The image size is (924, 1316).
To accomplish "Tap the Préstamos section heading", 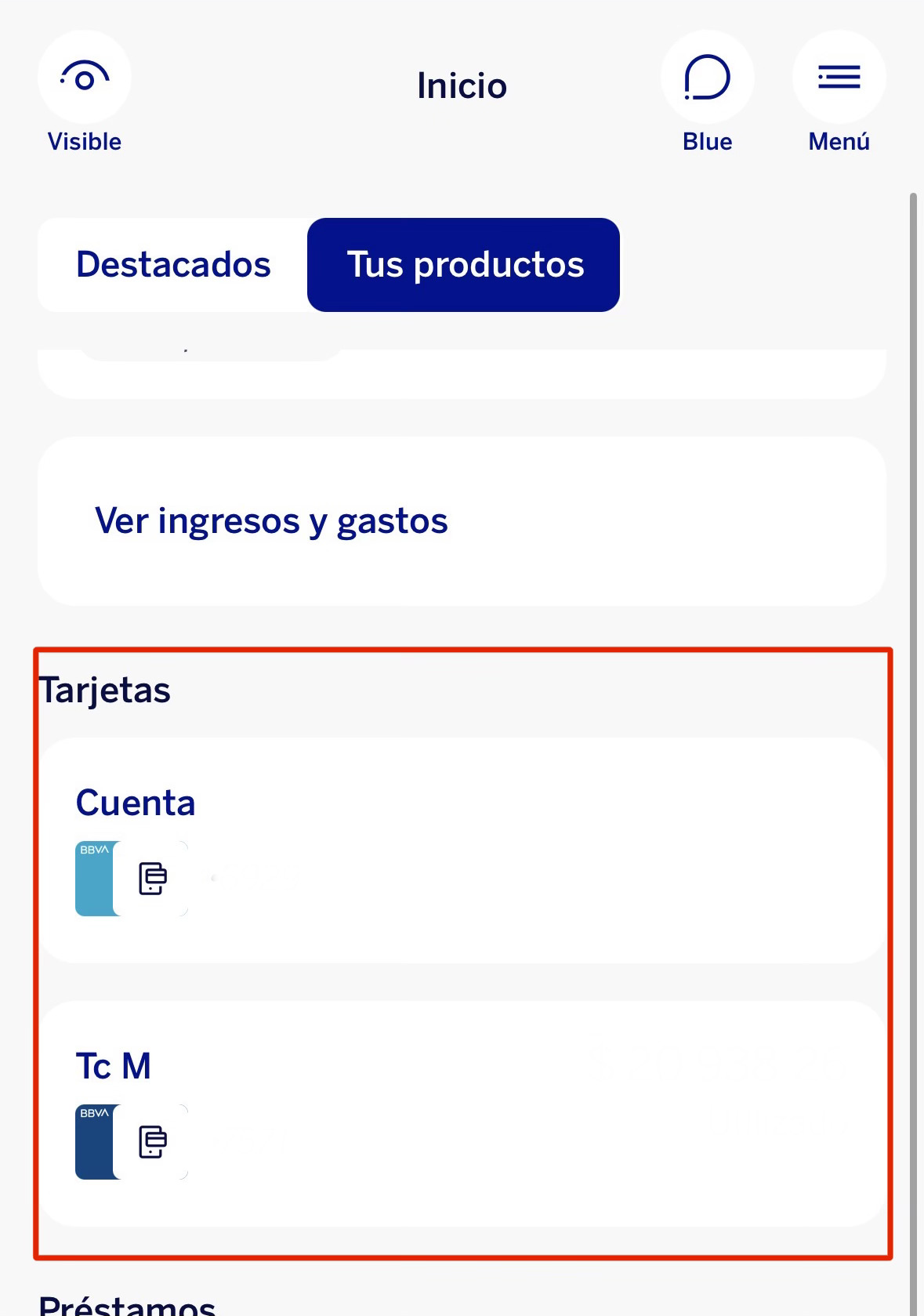I will (x=127, y=1304).
